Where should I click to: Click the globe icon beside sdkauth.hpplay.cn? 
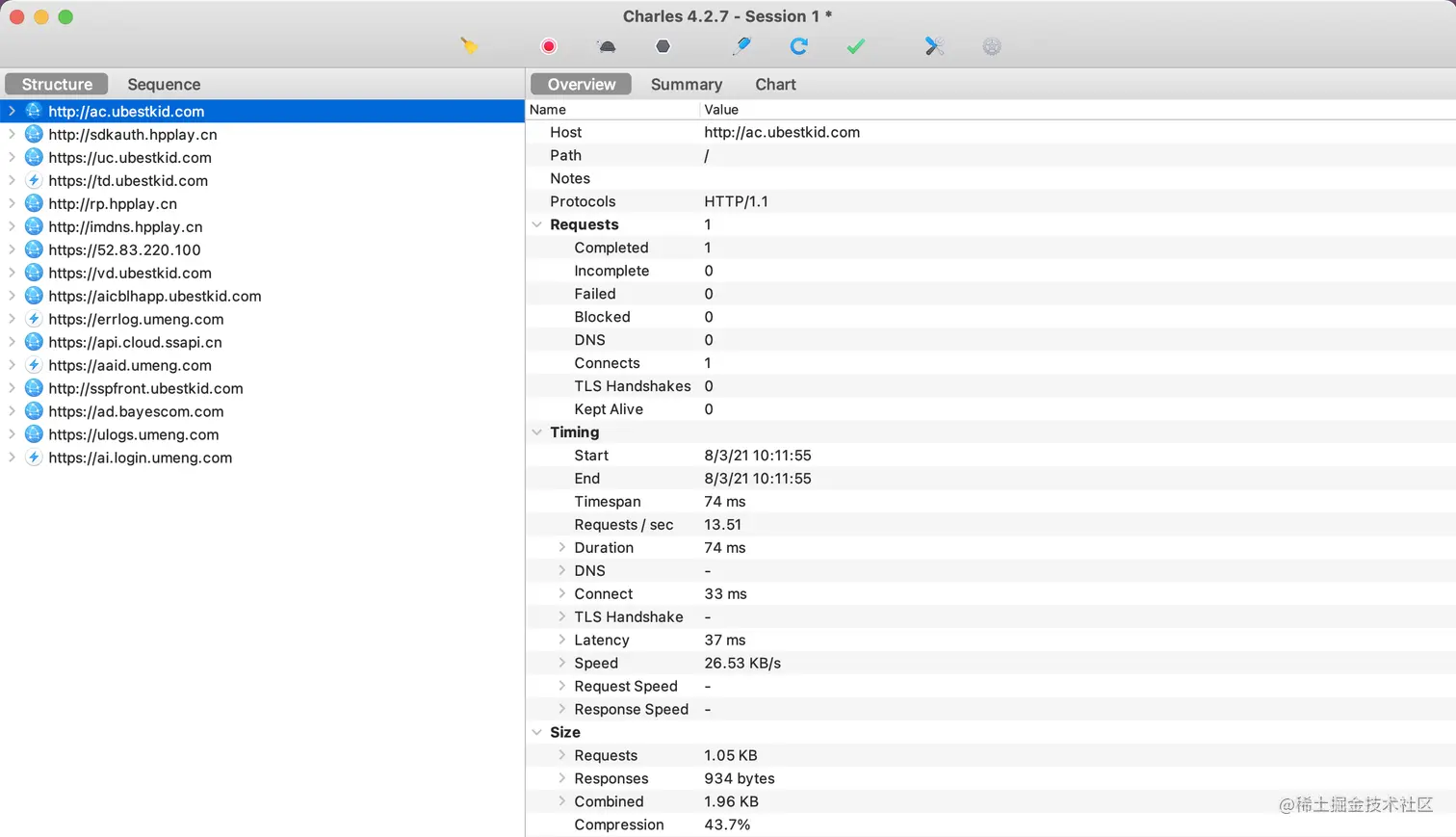coord(34,134)
